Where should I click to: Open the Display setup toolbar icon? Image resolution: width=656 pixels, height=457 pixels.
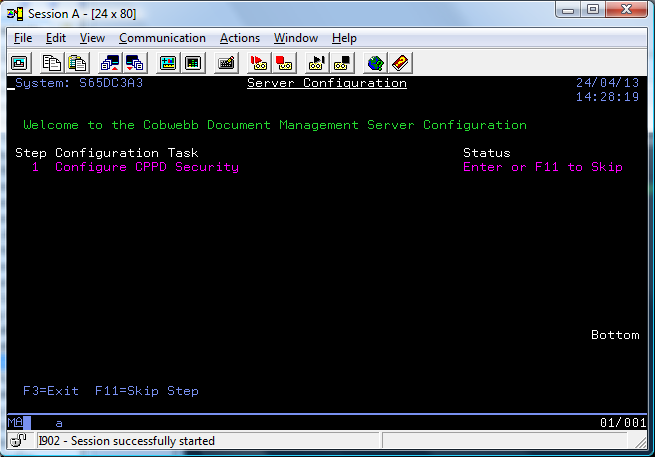(168, 63)
